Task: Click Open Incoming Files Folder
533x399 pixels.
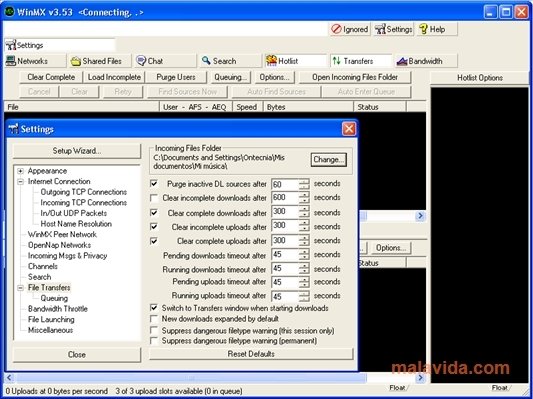Action: (355, 77)
